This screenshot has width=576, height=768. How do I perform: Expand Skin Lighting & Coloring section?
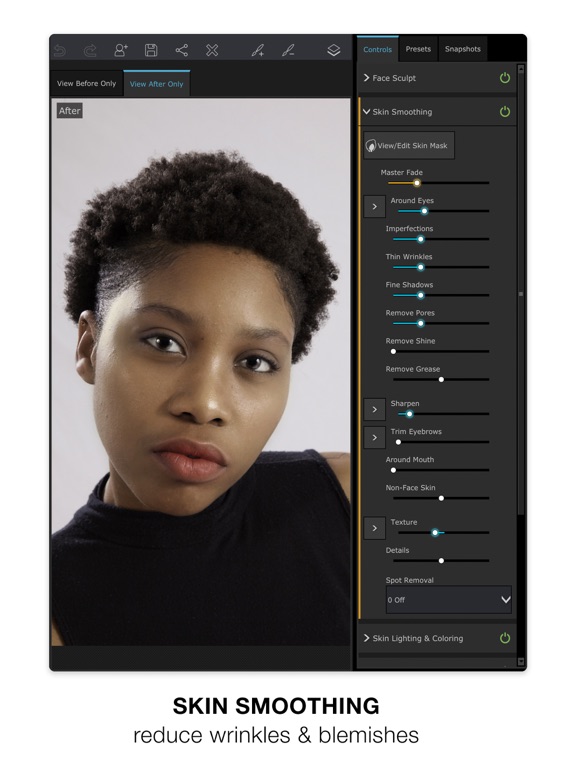pos(366,638)
